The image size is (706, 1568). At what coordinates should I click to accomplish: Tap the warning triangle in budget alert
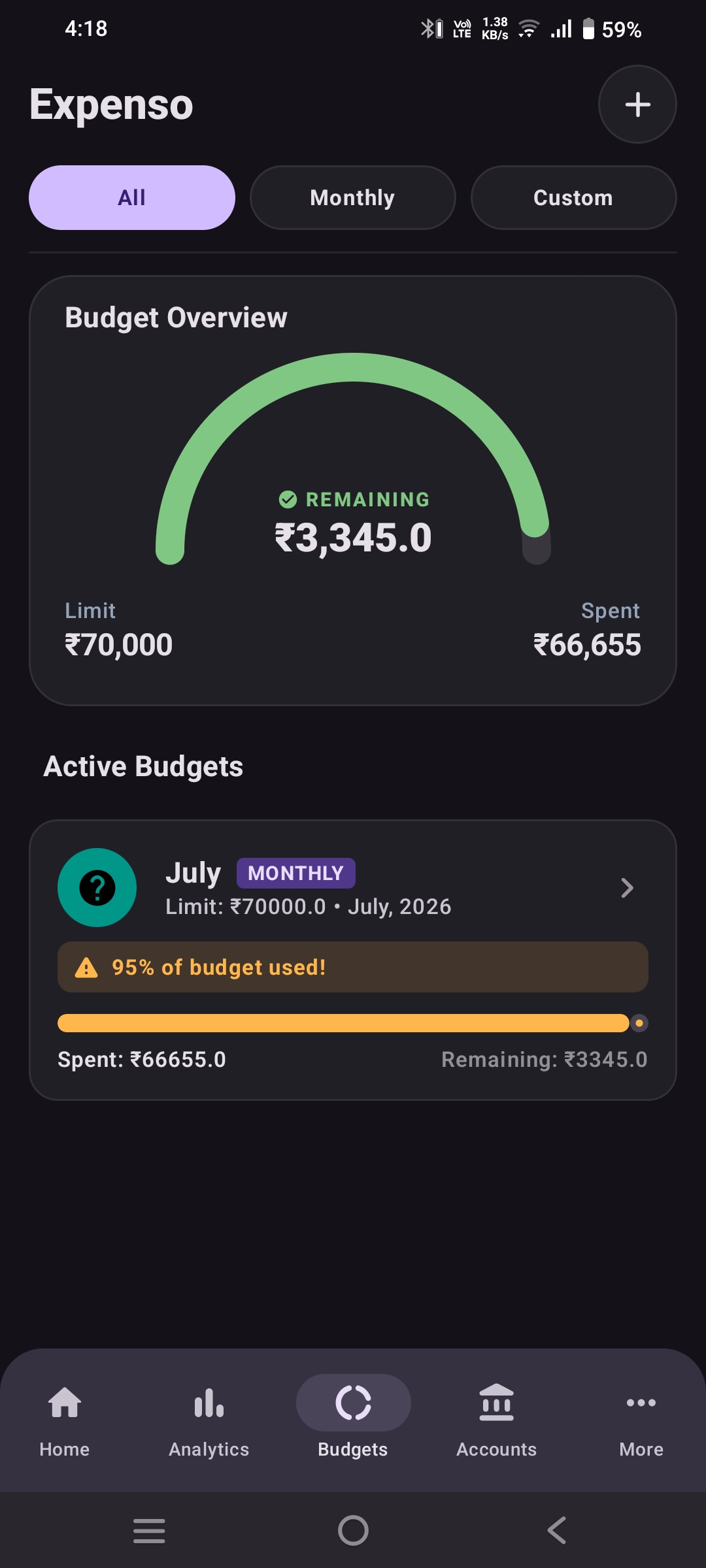pos(86,968)
